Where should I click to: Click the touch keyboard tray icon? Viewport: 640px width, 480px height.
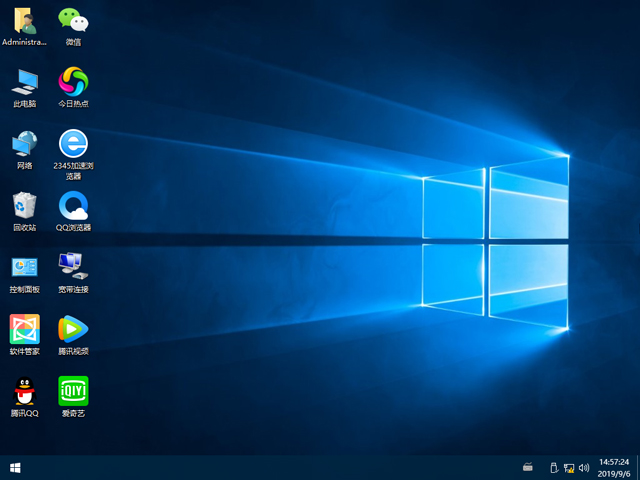pyautogui.click(x=528, y=467)
